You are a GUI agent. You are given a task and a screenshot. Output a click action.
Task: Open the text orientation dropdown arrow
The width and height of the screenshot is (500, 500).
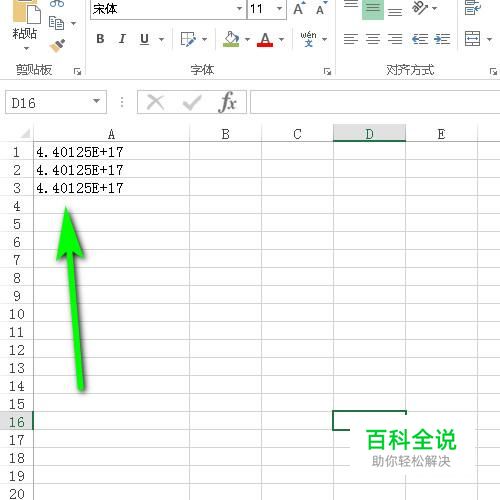click(x=435, y=8)
